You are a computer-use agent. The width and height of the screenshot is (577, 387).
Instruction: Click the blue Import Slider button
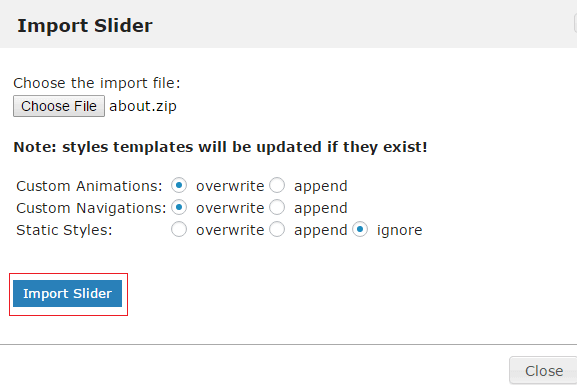pos(67,294)
